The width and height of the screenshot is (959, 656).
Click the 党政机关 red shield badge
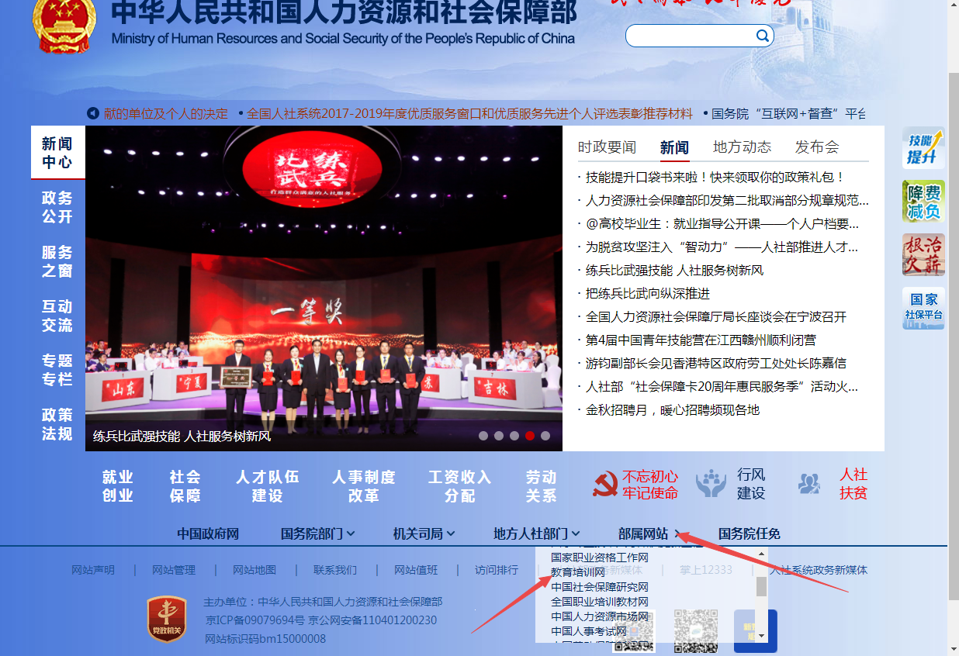166,619
